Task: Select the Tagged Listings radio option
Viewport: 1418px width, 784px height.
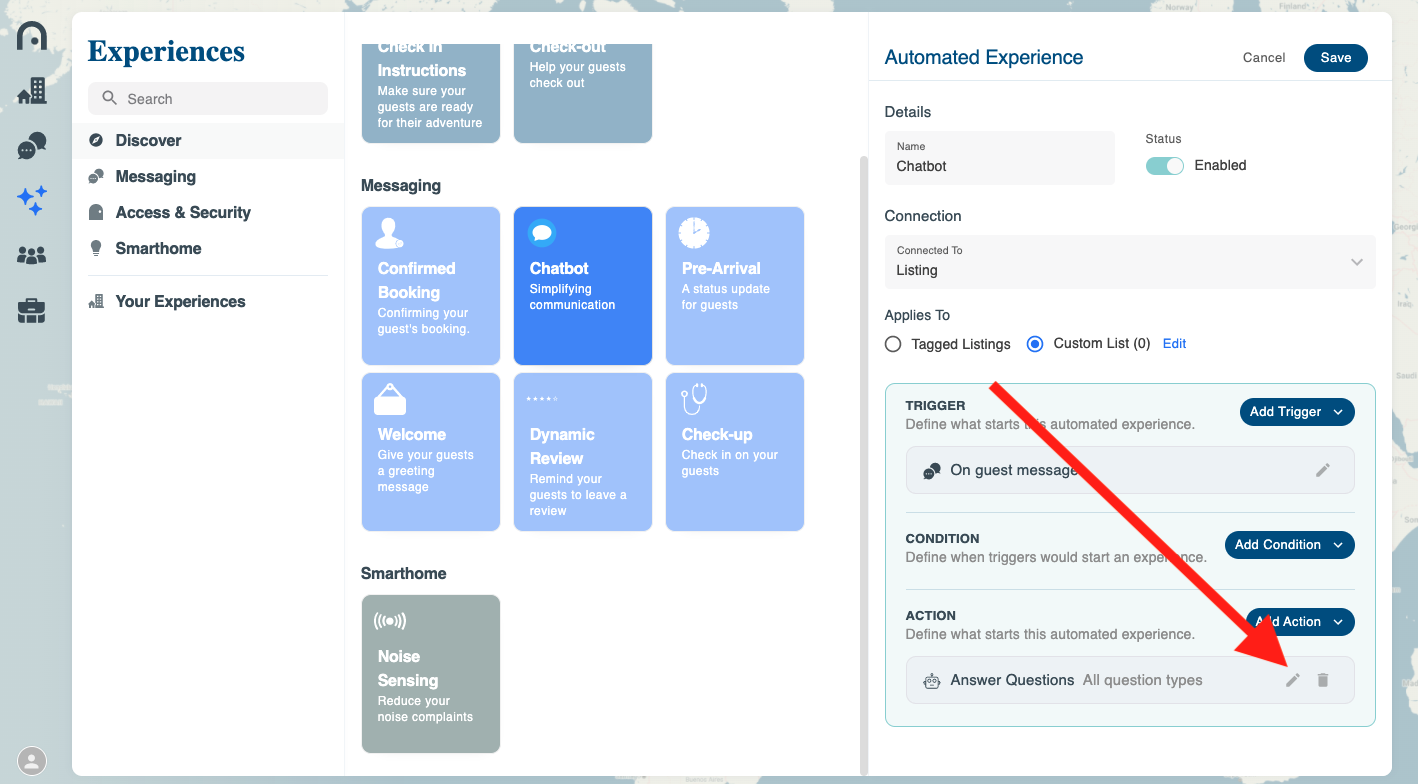Action: [894, 344]
